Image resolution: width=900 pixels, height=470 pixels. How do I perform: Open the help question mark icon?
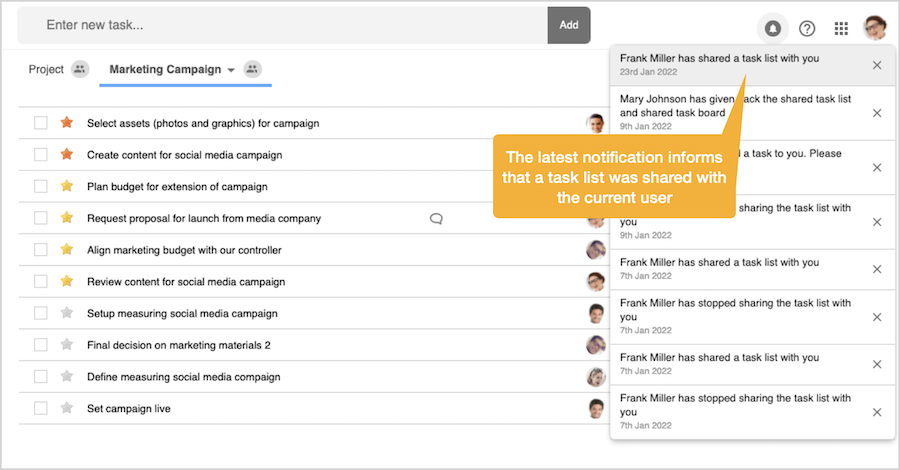pos(807,28)
